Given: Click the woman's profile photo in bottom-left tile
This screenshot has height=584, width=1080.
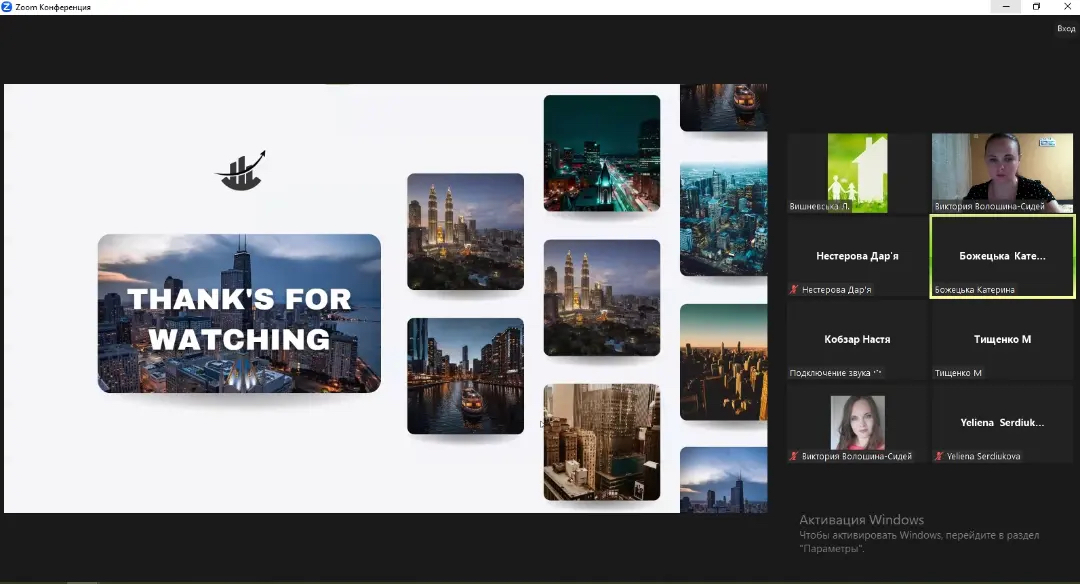Looking at the screenshot, I should click(857, 422).
